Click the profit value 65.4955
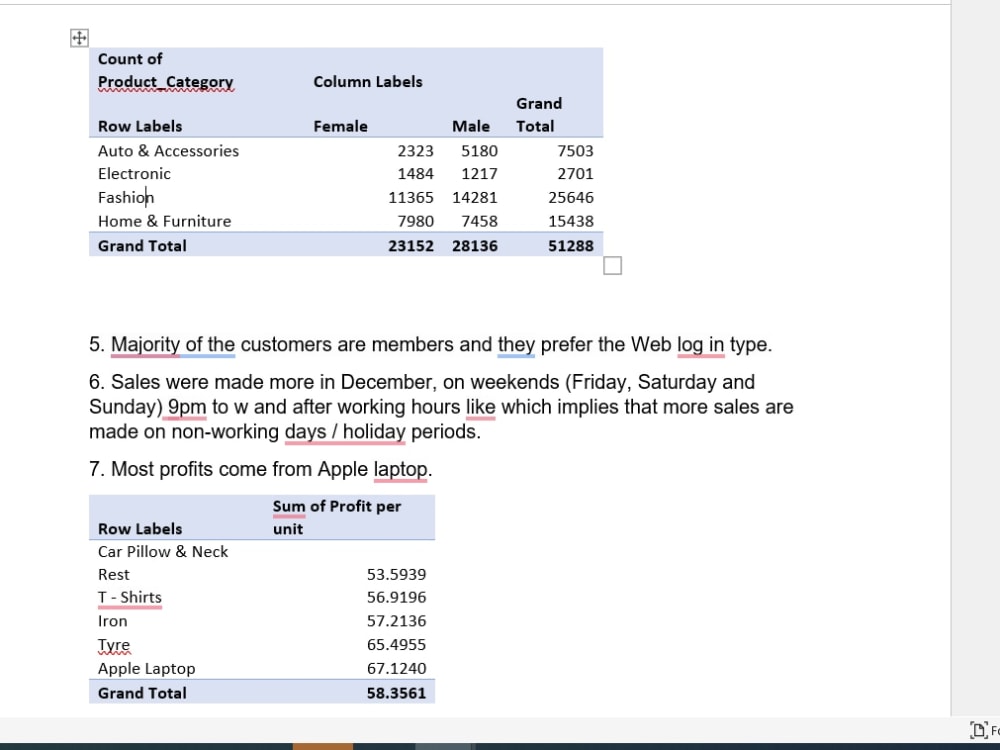The image size is (1000, 750). click(x=396, y=645)
